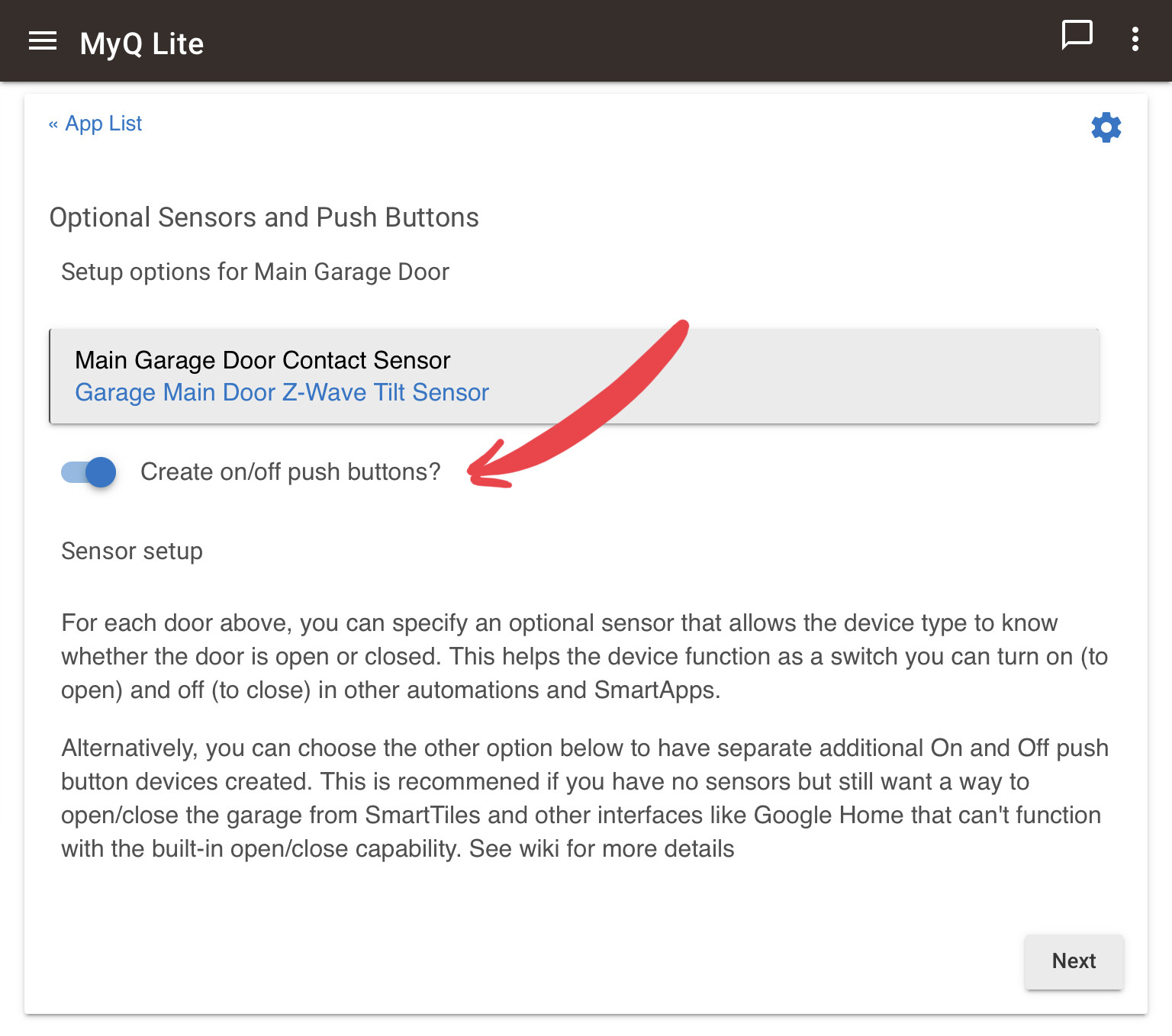The width and height of the screenshot is (1172, 1036).
Task: Click "Setup options for Main Garage Door" text
Action: 255,272
